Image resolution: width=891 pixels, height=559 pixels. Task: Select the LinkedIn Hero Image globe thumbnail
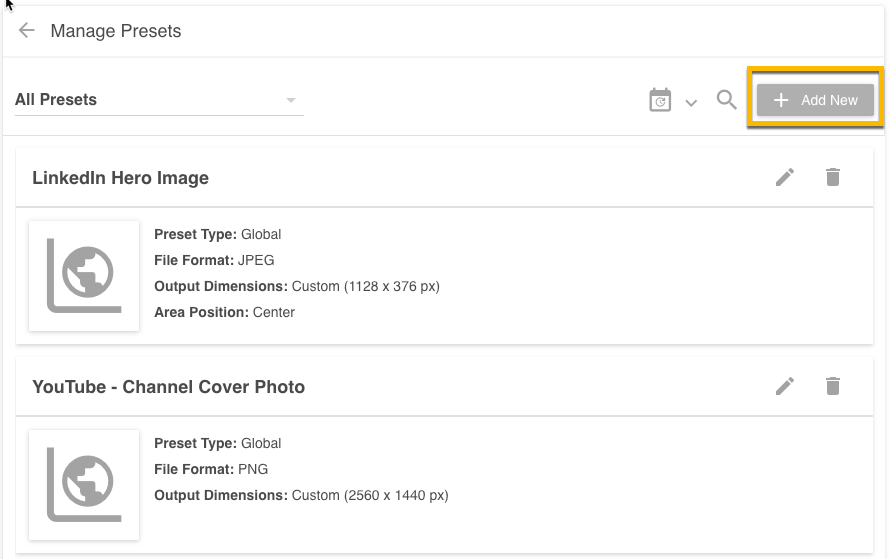point(84,276)
